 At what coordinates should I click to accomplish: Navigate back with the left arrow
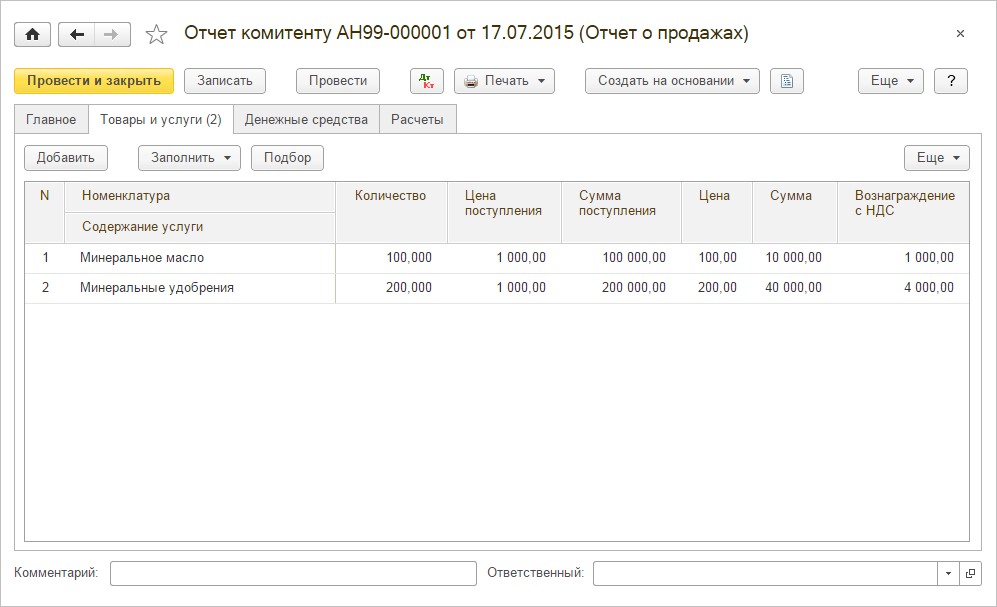tap(77, 34)
